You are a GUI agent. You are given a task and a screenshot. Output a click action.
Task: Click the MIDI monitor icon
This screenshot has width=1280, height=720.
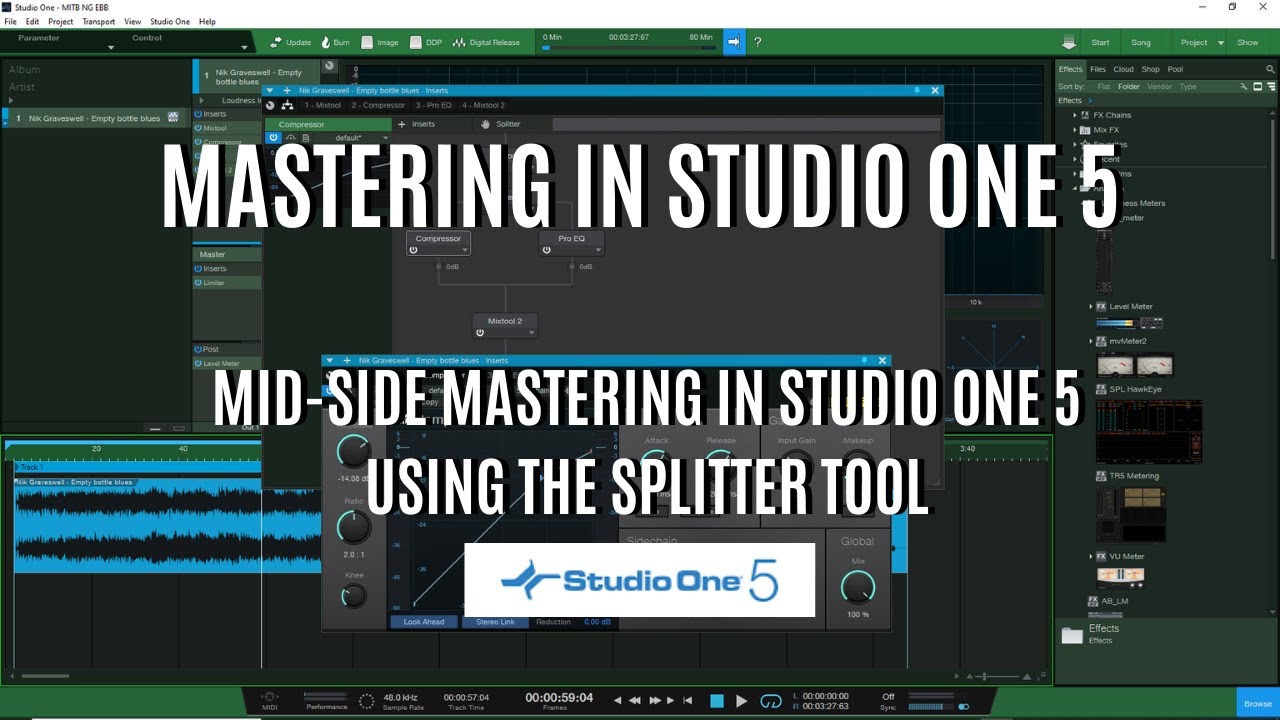pos(269,697)
